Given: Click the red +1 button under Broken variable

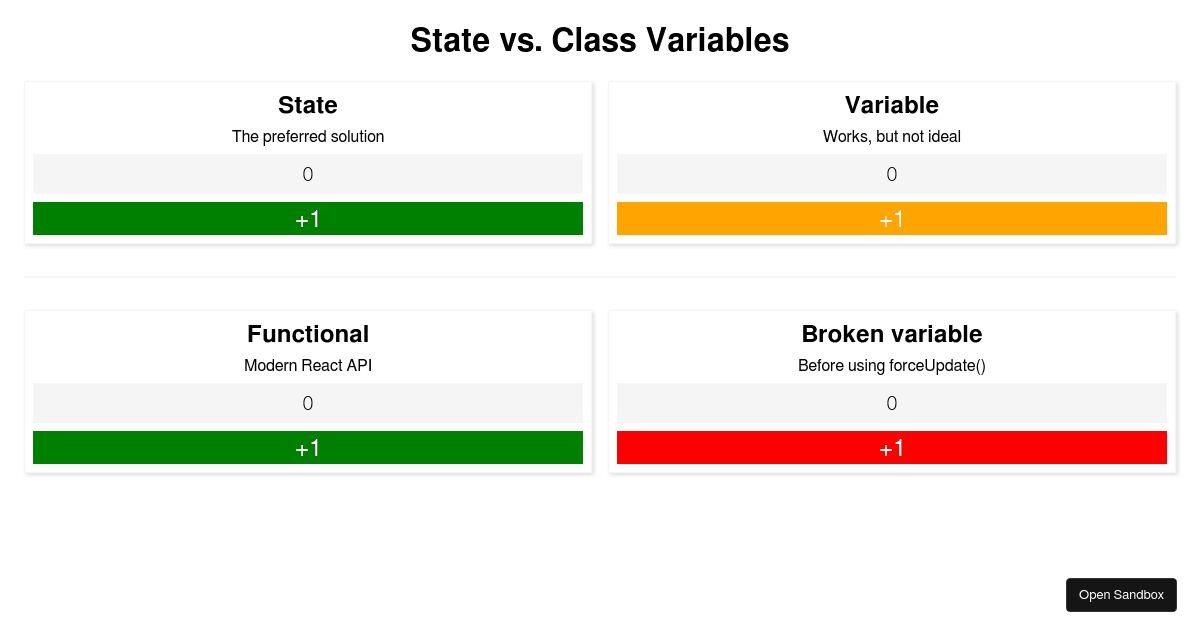Looking at the screenshot, I should [x=892, y=447].
